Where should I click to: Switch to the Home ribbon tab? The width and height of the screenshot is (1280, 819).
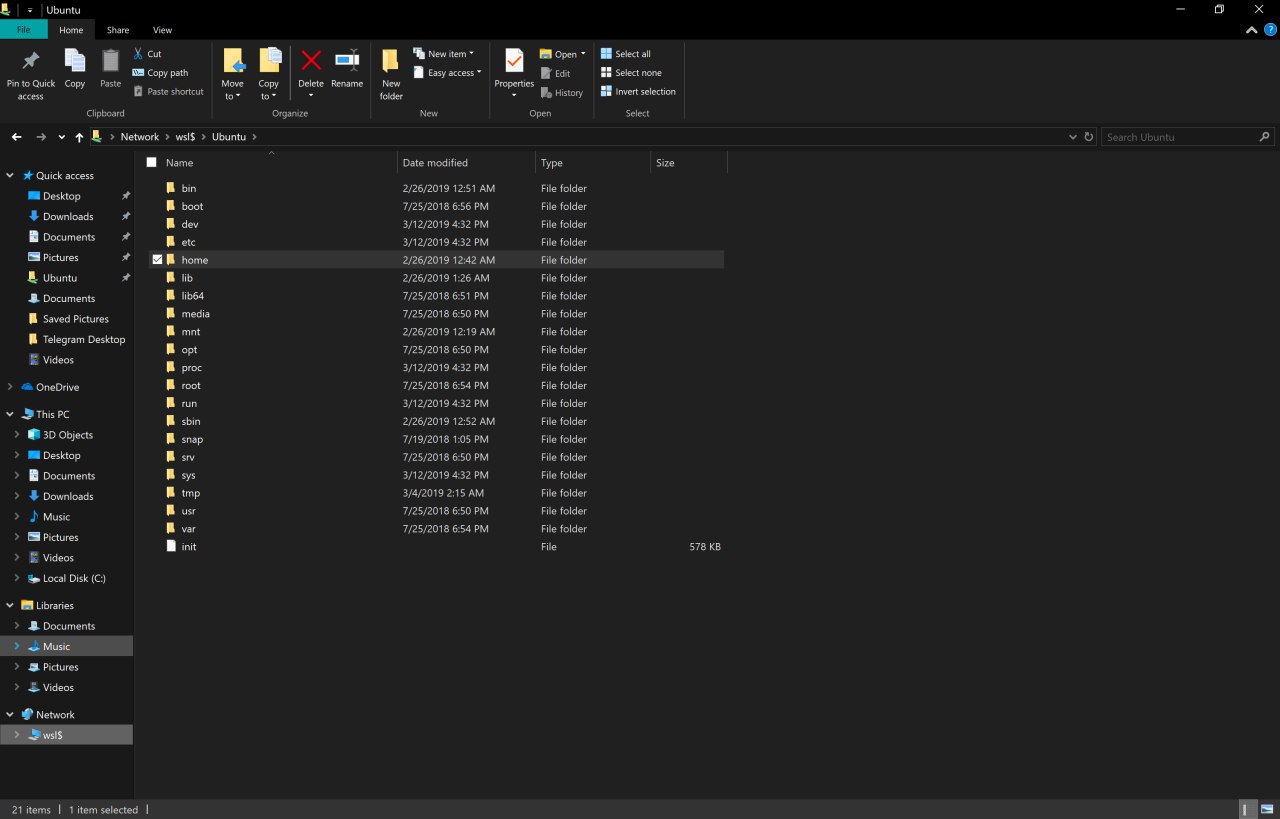pyautogui.click(x=71, y=30)
